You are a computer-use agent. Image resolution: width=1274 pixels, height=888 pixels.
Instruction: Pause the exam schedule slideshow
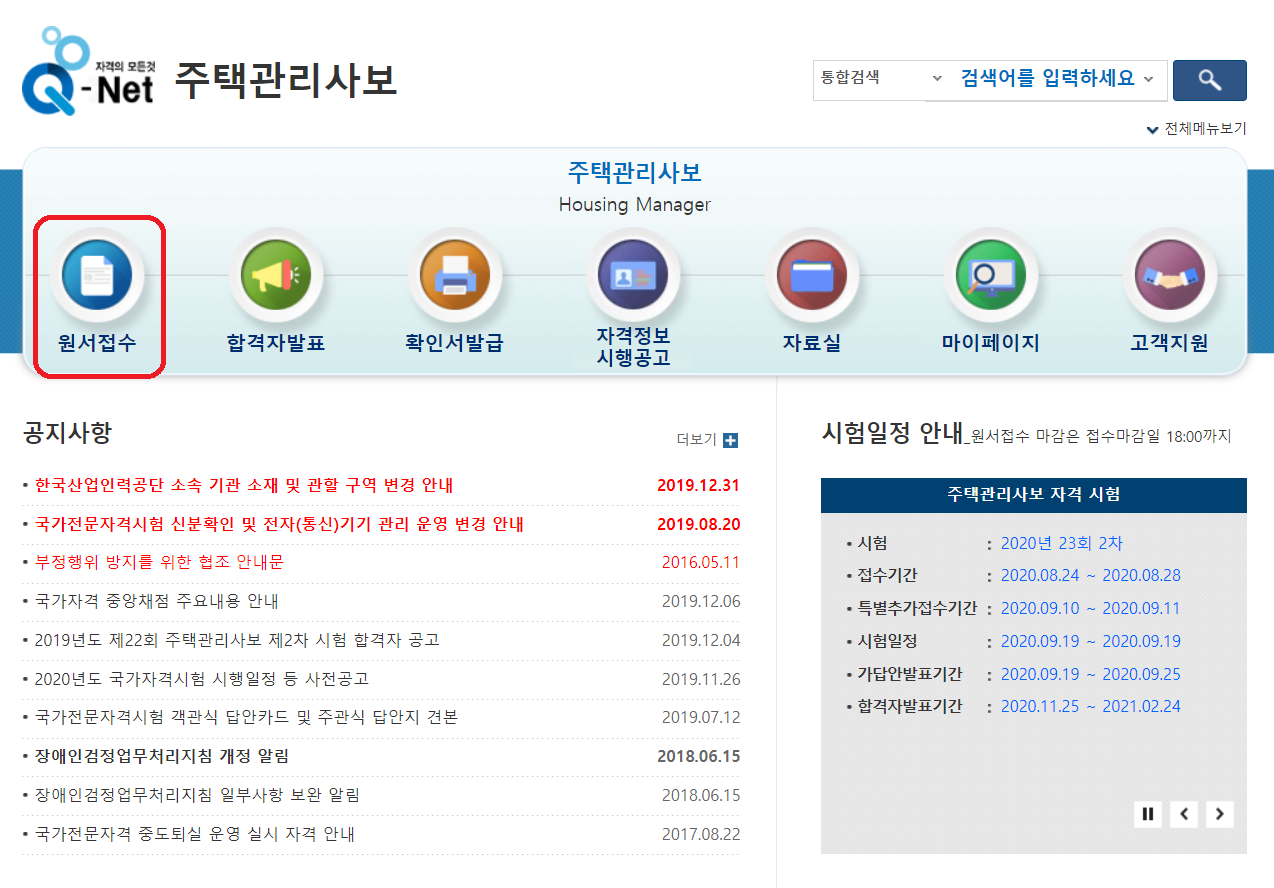click(x=1148, y=814)
